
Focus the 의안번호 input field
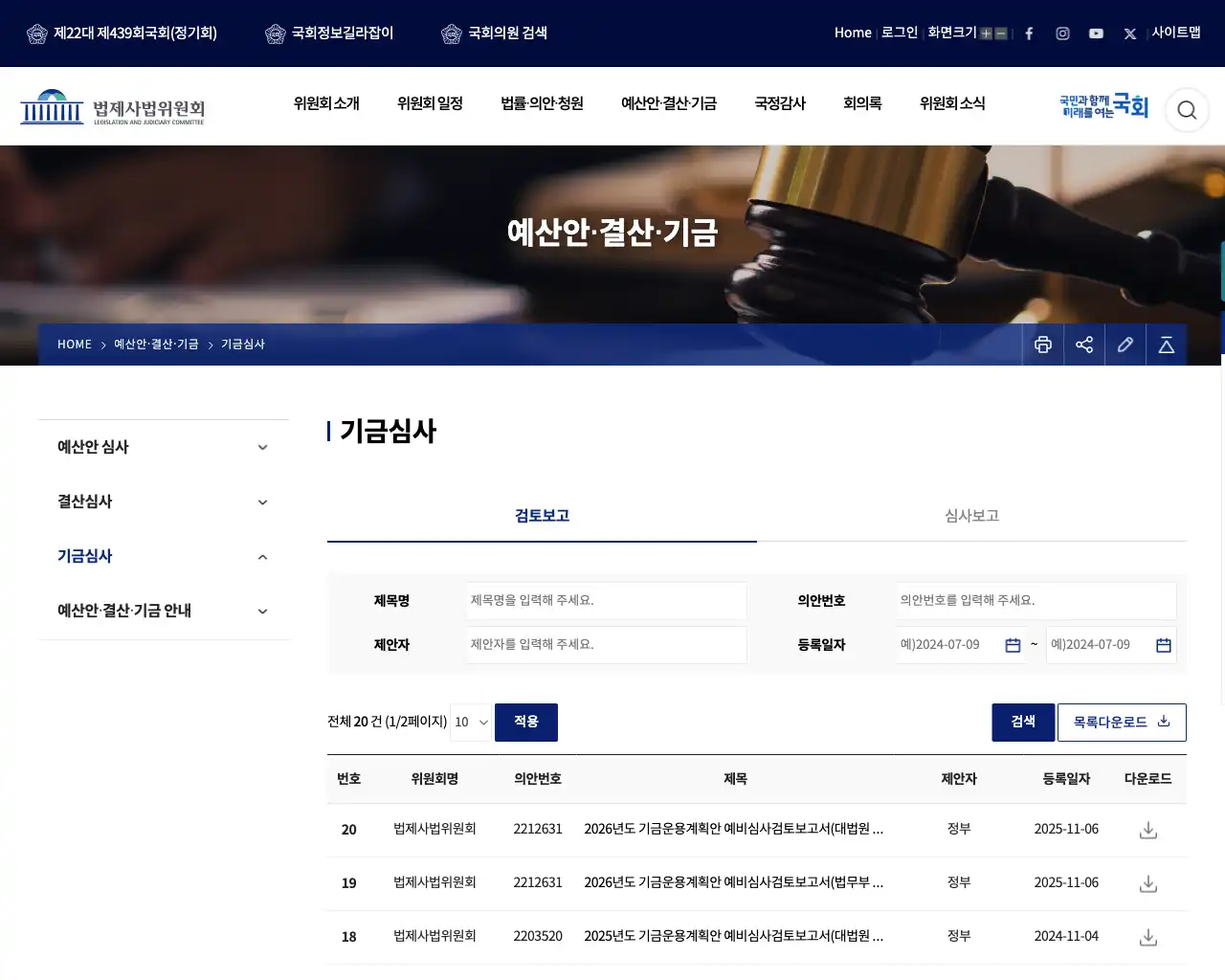point(1036,601)
